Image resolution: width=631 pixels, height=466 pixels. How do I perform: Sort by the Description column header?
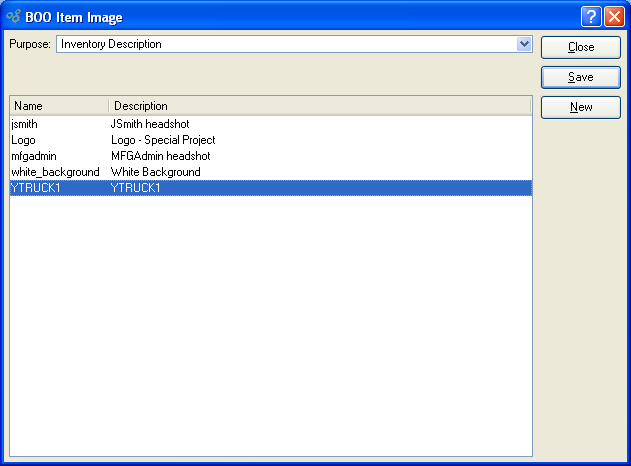point(318,105)
